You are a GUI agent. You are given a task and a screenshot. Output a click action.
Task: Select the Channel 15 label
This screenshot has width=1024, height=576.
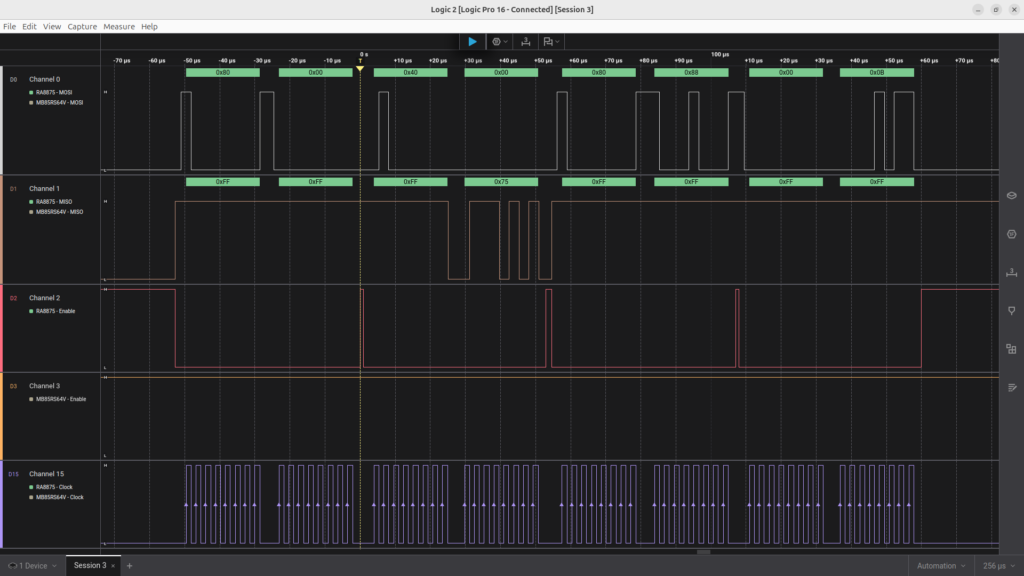click(46, 474)
